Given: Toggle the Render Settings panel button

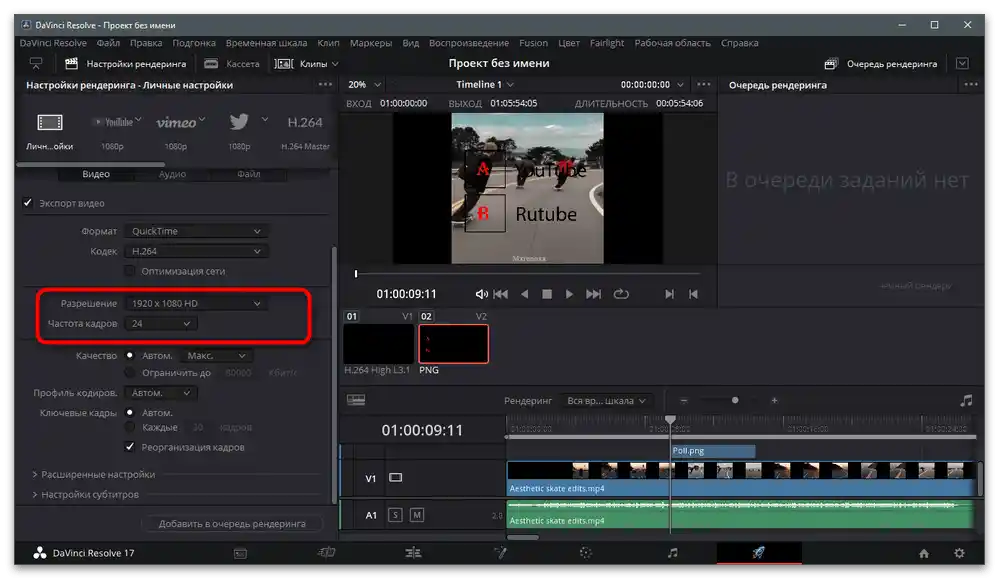Looking at the screenshot, I should 126,64.
